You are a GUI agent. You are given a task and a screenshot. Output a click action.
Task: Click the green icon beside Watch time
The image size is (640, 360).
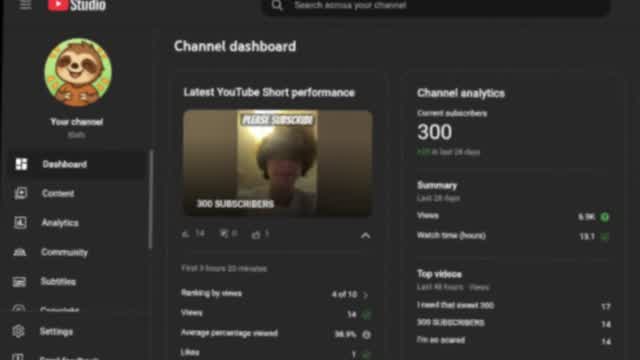(x=605, y=236)
